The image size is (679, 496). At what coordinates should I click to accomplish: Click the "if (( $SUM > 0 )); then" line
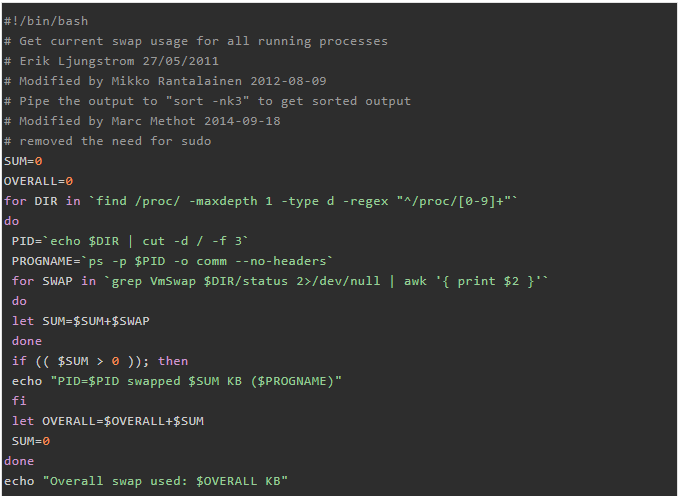[x=100, y=361]
